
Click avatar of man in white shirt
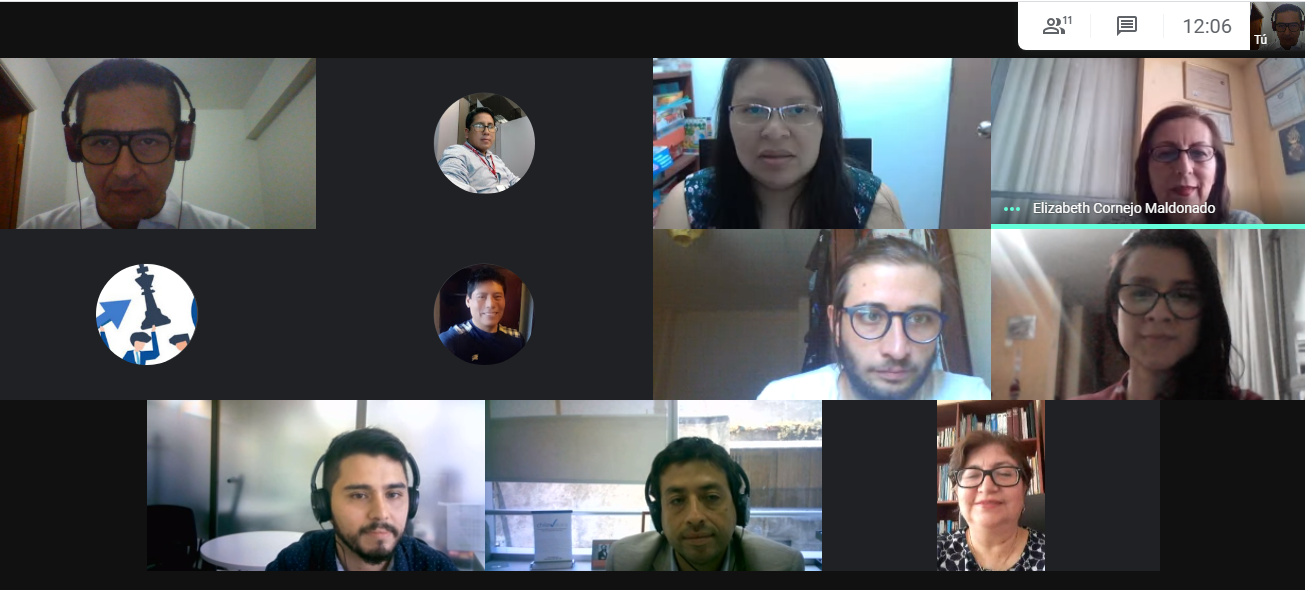coord(484,143)
